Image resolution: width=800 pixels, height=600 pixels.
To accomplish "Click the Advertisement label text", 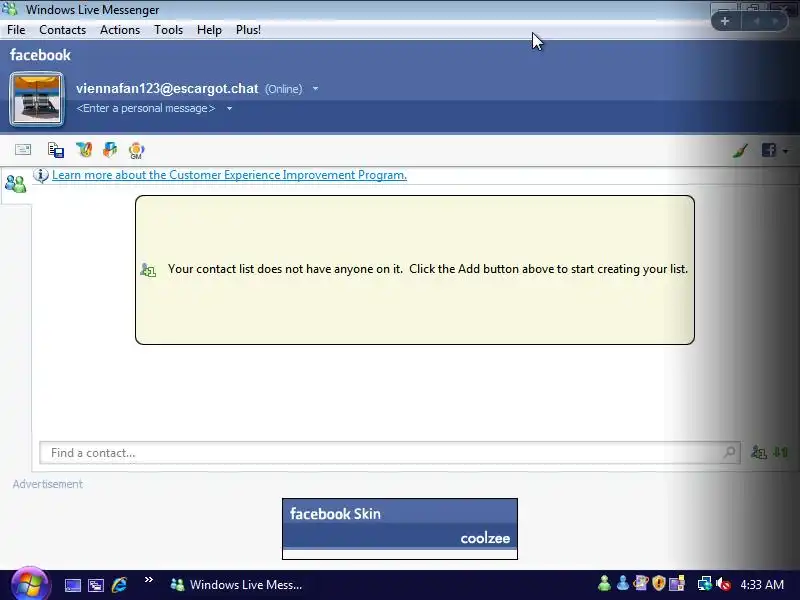I will (47, 484).
